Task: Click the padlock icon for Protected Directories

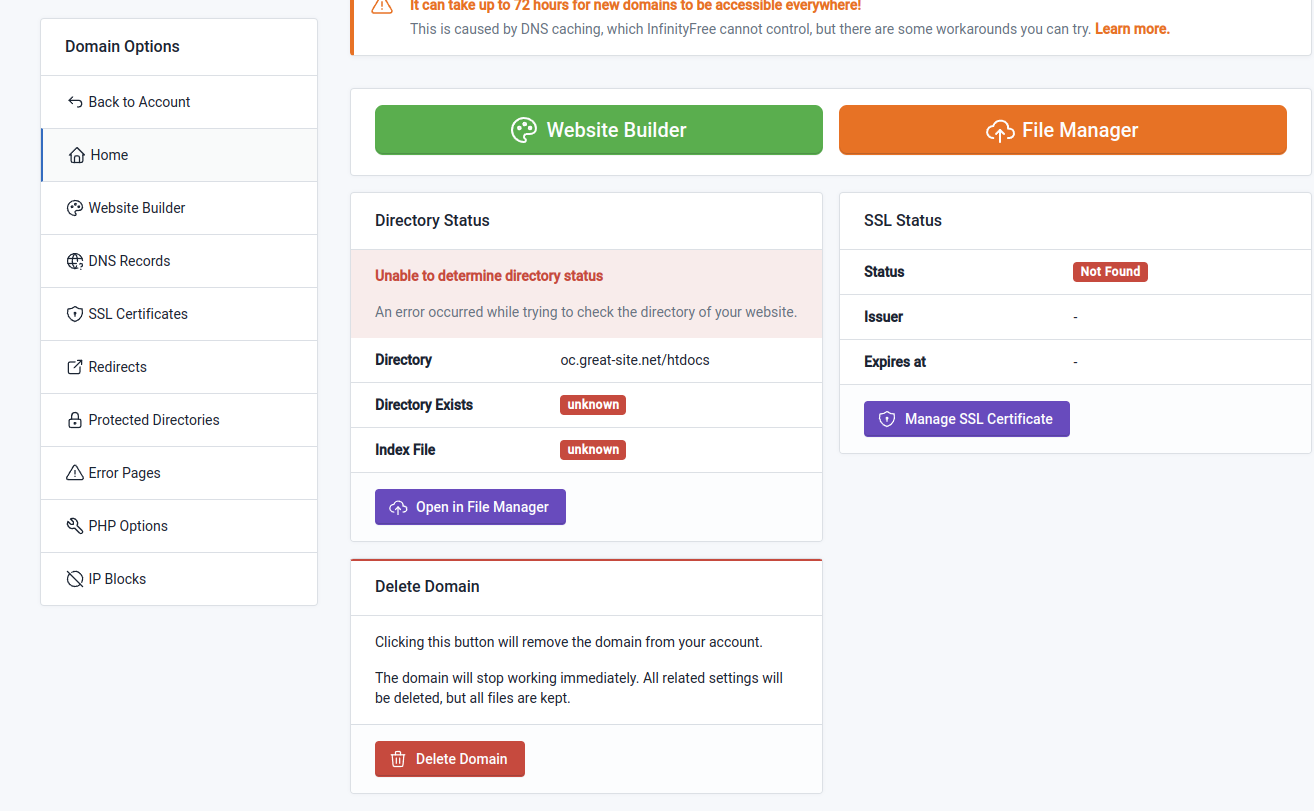Action: point(75,420)
